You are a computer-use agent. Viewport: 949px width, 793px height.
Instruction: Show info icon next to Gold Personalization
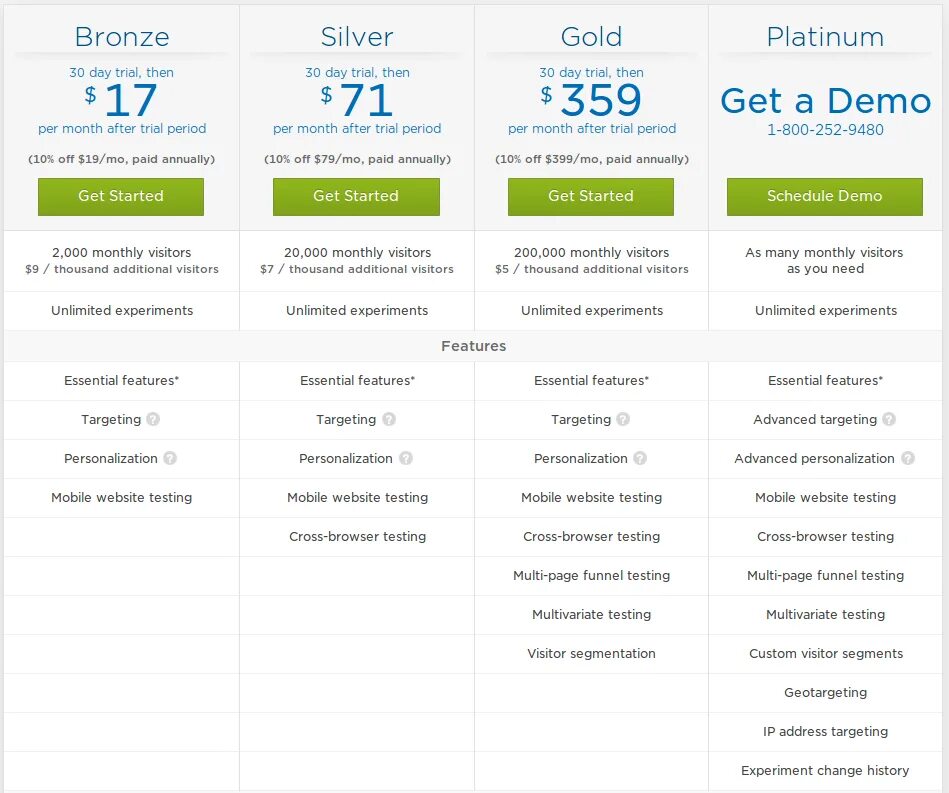640,458
